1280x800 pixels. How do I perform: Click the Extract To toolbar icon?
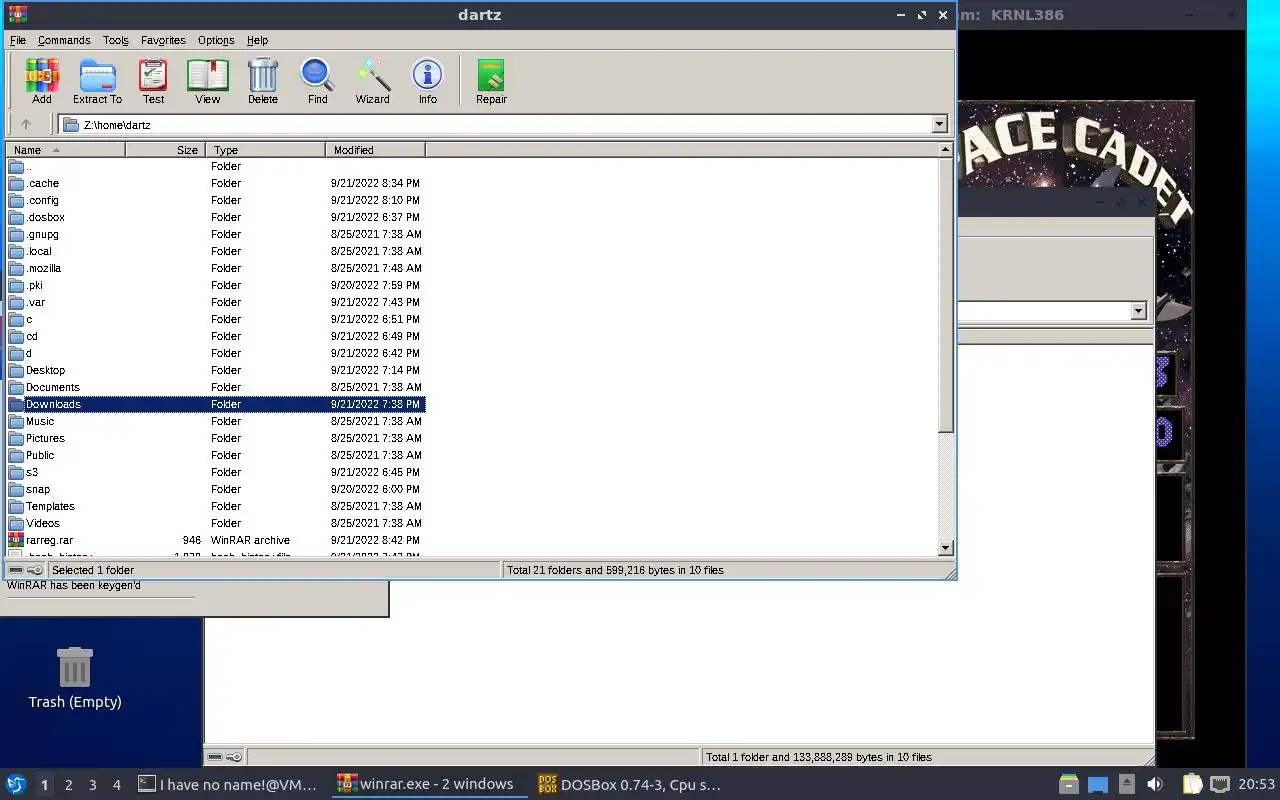[x=97, y=81]
